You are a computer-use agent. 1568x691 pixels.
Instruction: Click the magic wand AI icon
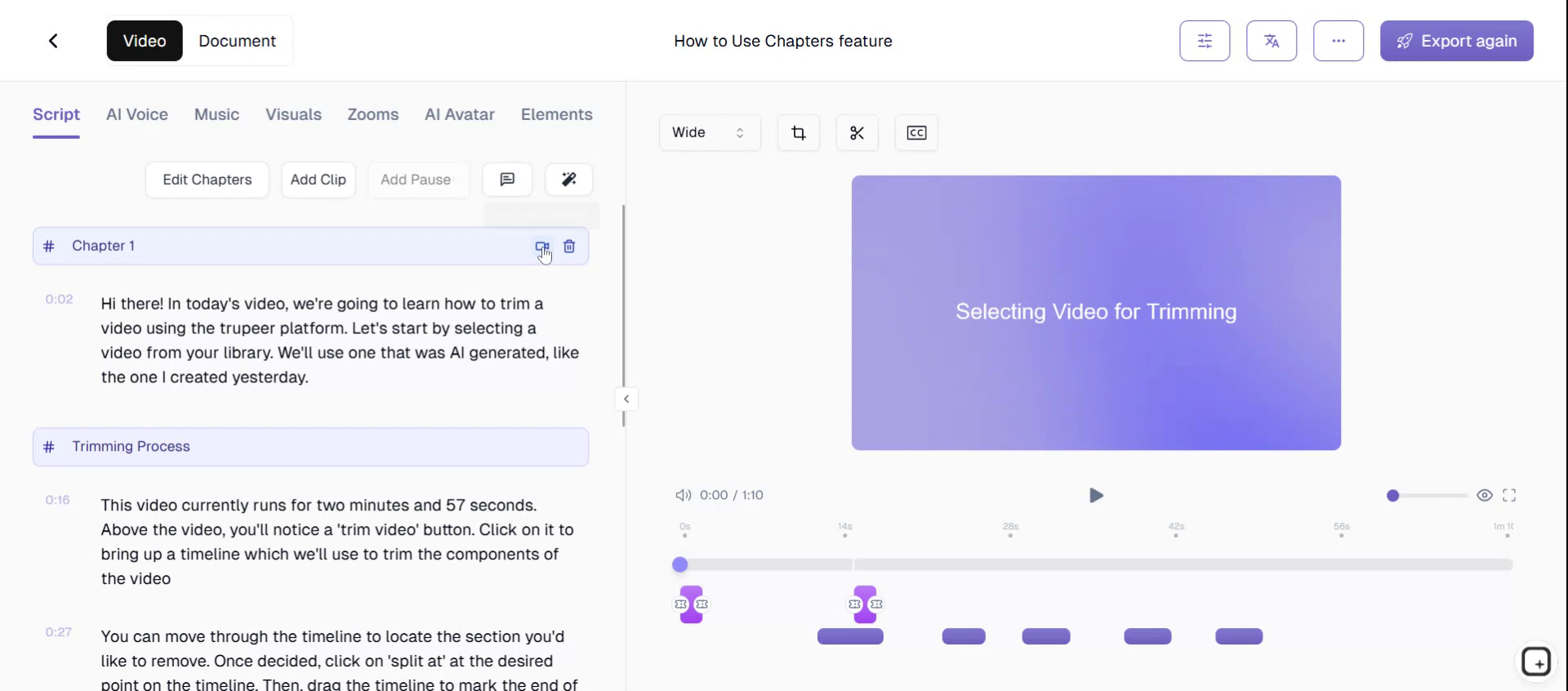[x=569, y=180]
